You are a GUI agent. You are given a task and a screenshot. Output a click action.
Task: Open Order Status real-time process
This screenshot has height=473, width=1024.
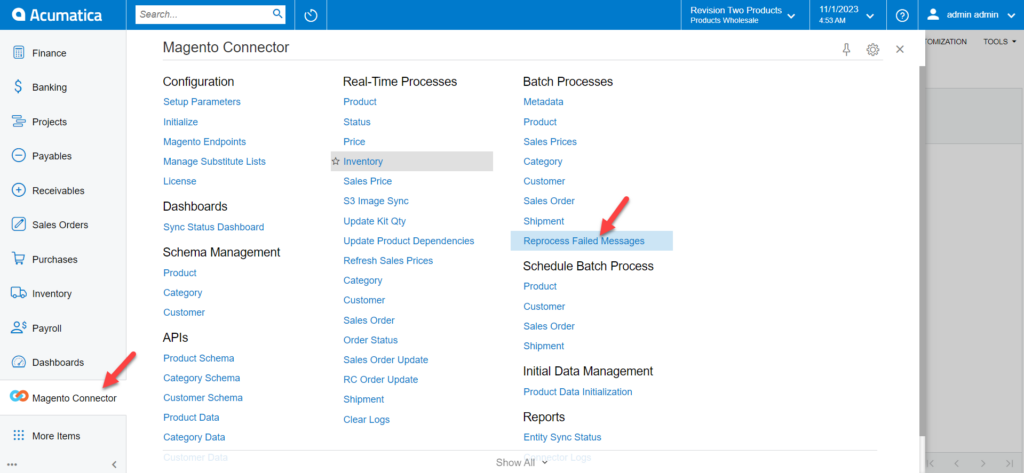[370, 340]
